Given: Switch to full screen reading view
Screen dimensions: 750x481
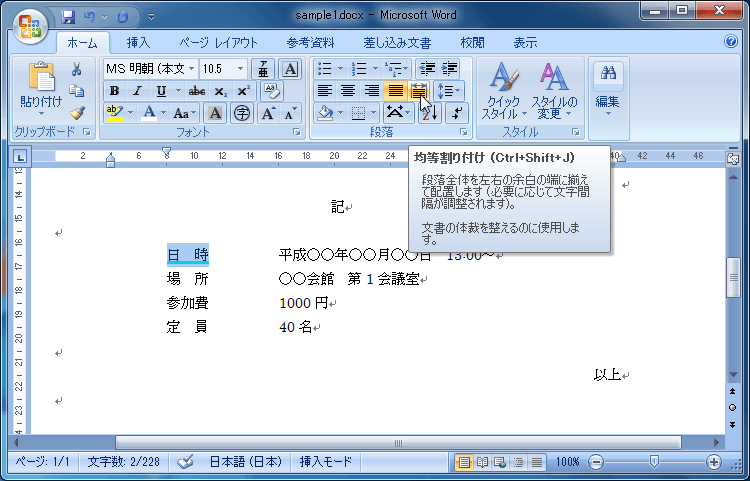Looking at the screenshot, I should (482, 462).
